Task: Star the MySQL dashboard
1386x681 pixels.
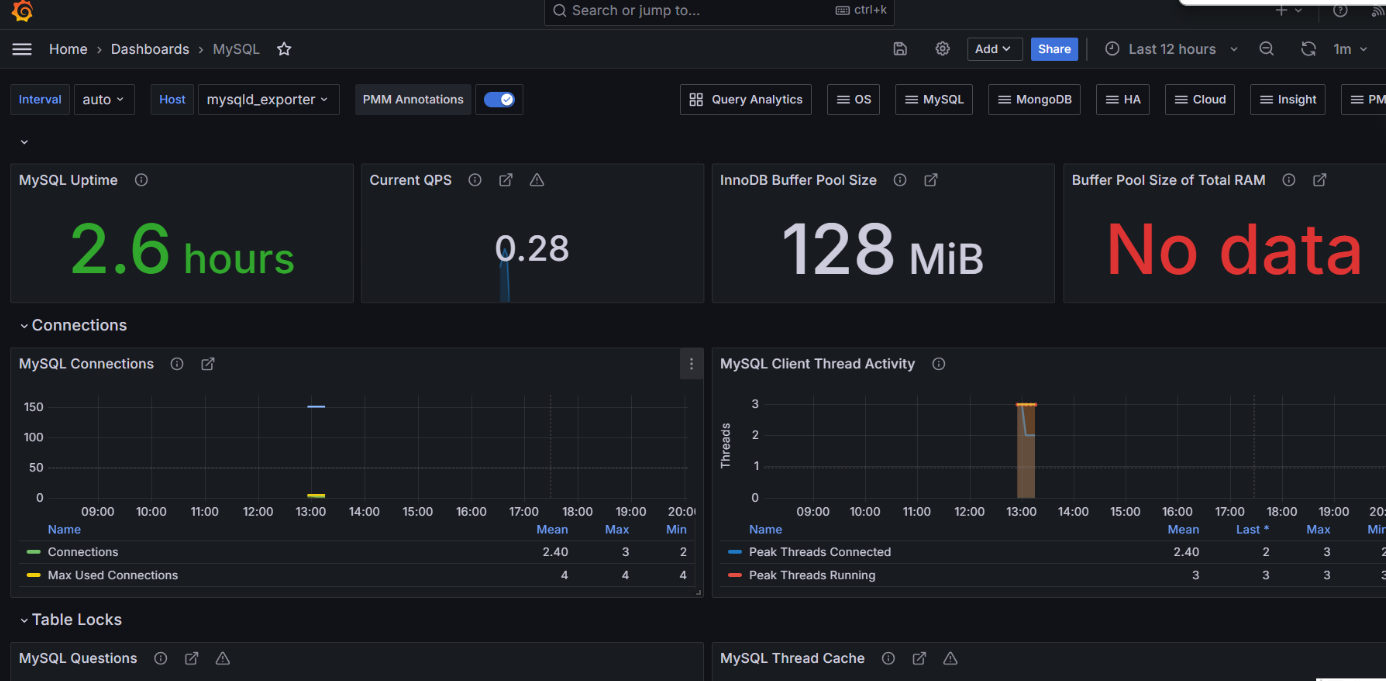Action: pyautogui.click(x=284, y=49)
